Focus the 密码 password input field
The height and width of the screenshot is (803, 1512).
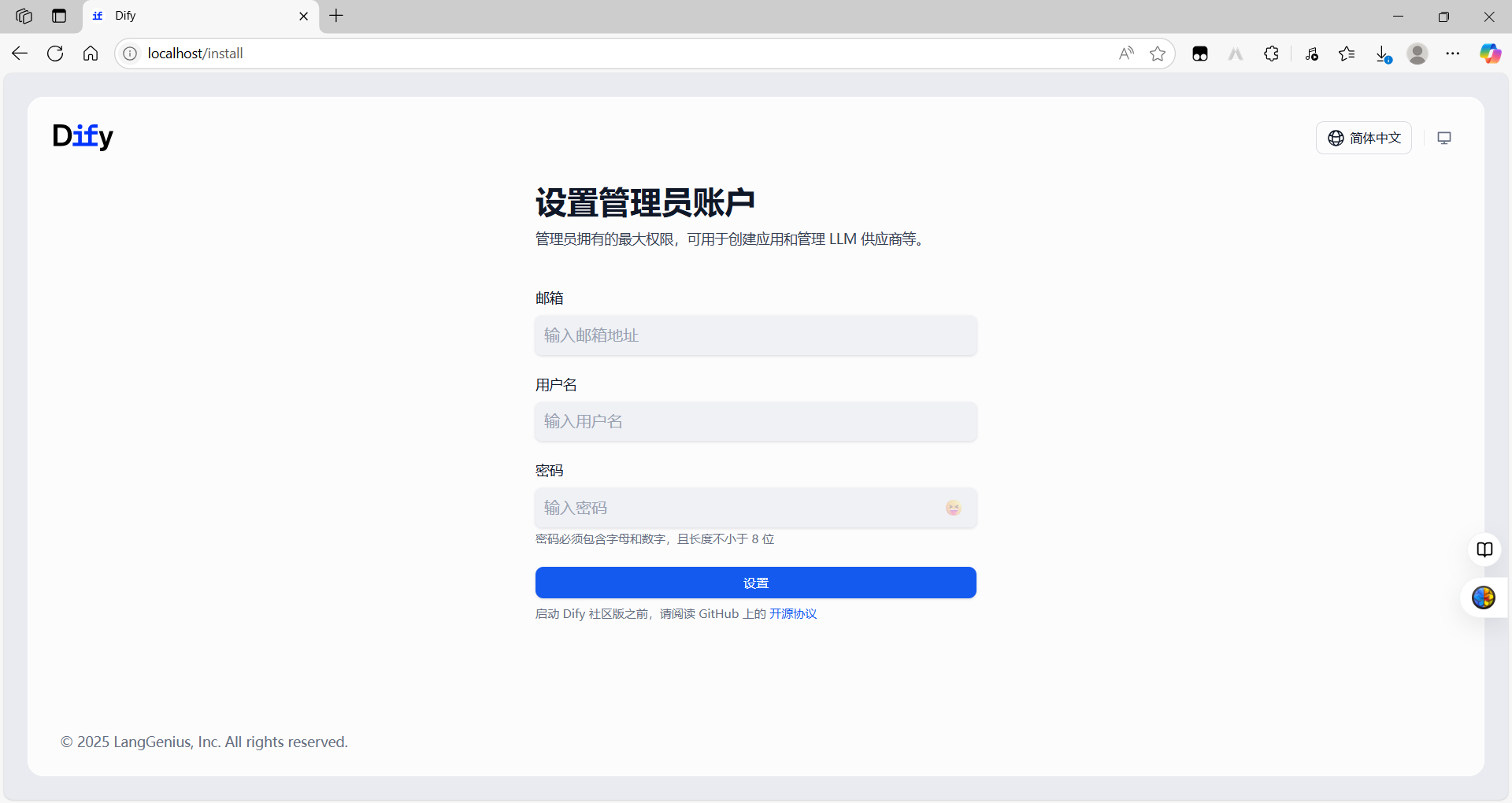(x=740, y=508)
